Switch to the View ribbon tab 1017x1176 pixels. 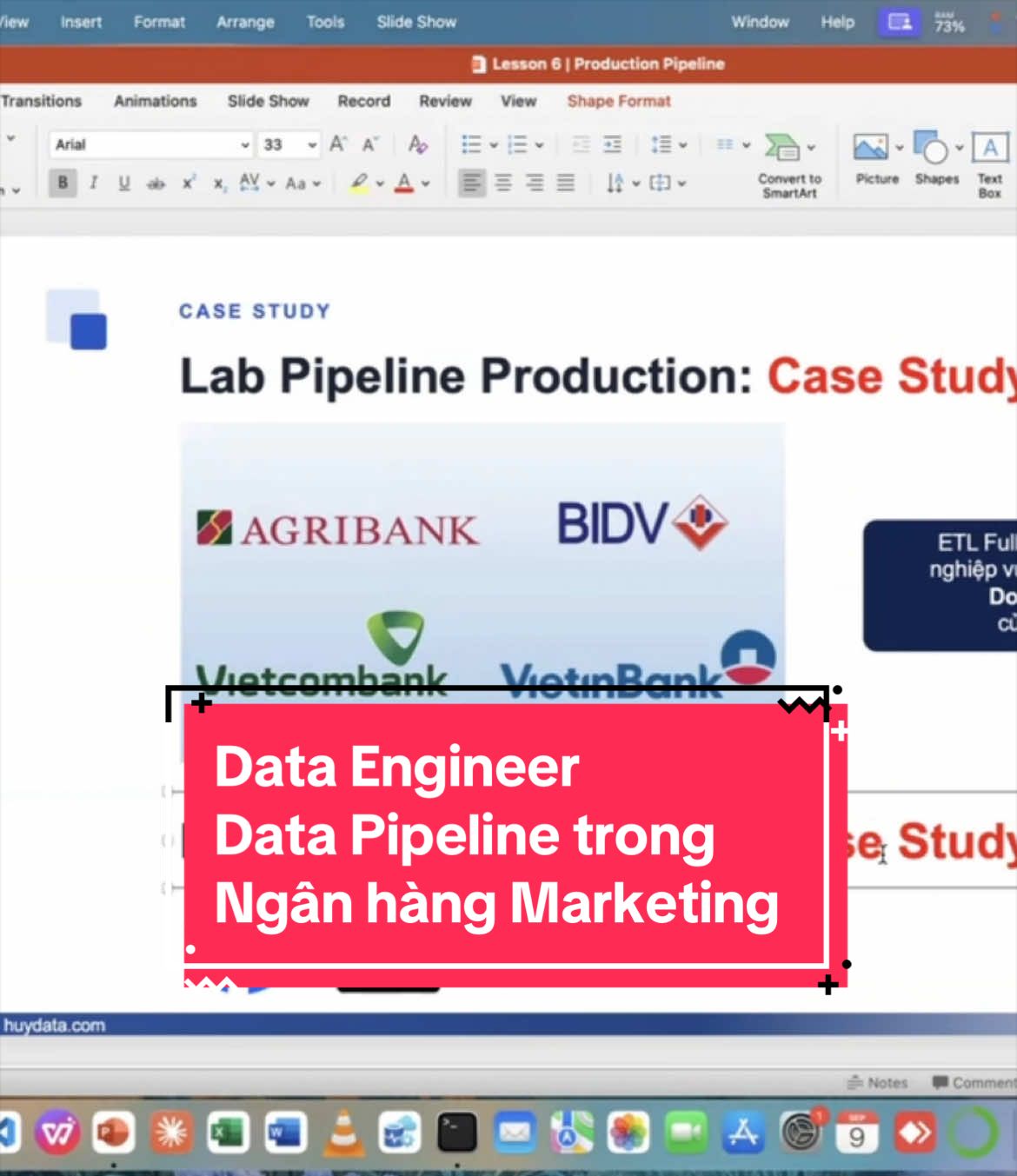pos(518,101)
